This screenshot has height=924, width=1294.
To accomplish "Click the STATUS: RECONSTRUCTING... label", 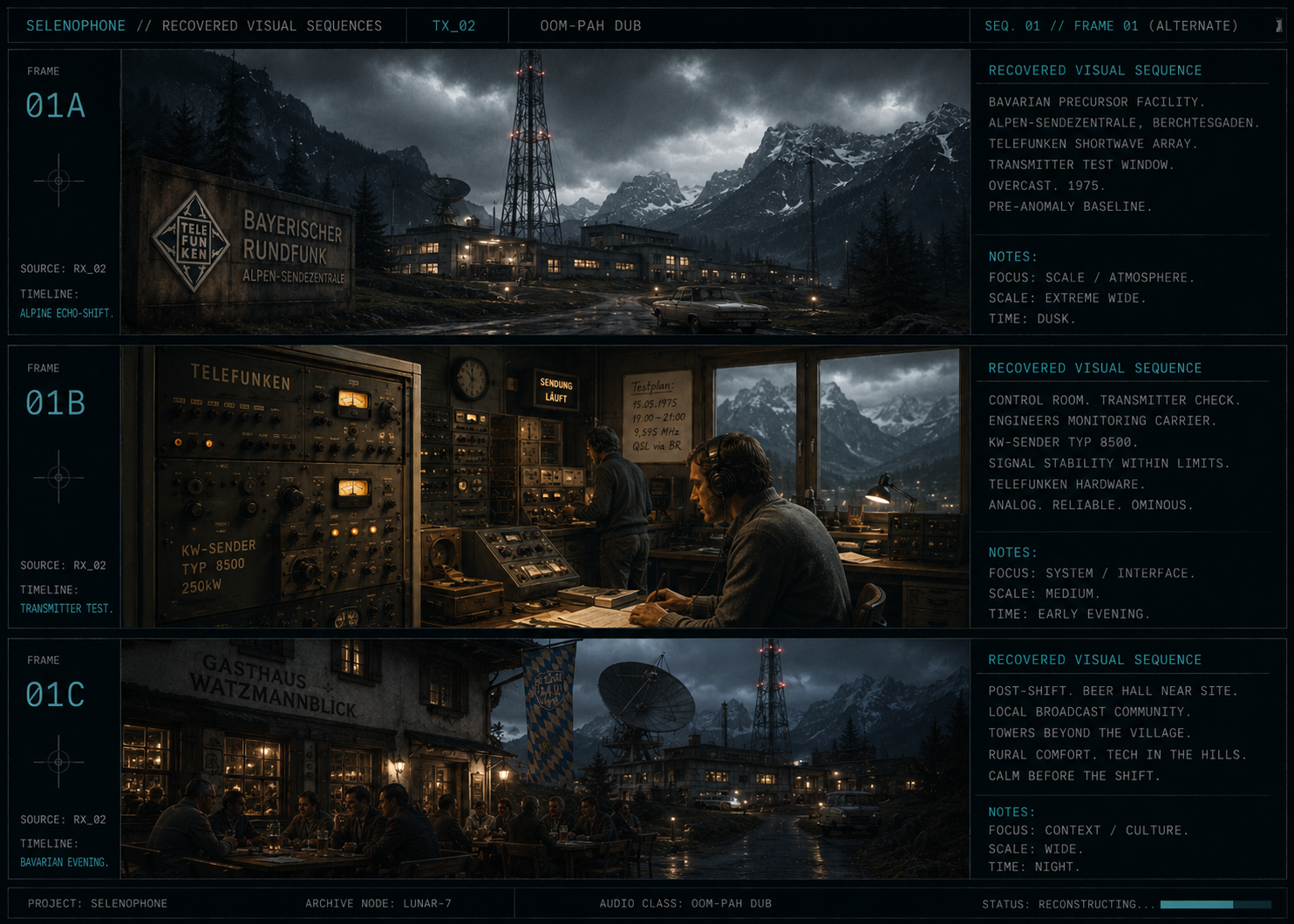I will tap(1068, 905).
